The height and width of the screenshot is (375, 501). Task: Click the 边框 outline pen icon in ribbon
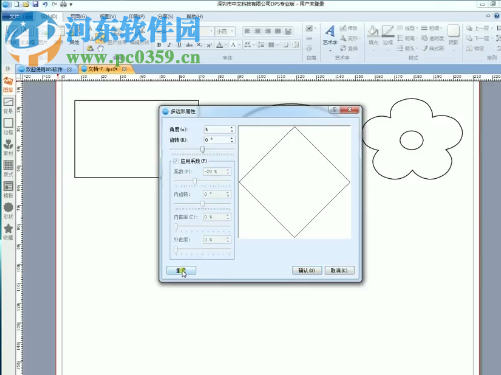click(388, 32)
